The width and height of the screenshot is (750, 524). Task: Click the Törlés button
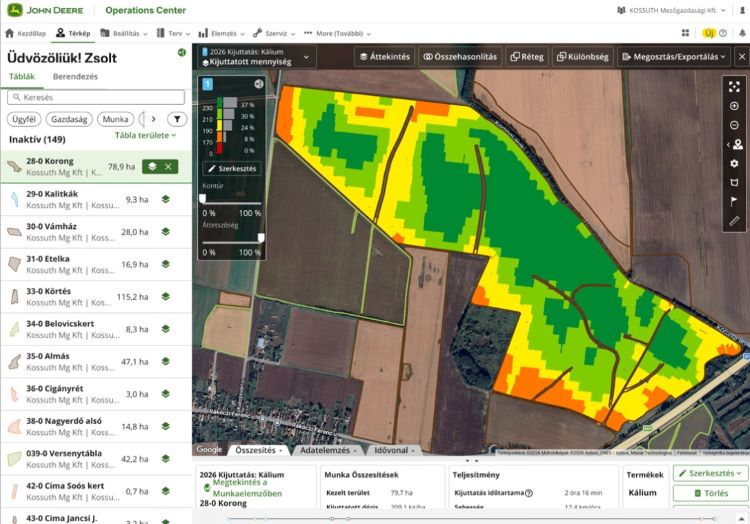tap(709, 493)
